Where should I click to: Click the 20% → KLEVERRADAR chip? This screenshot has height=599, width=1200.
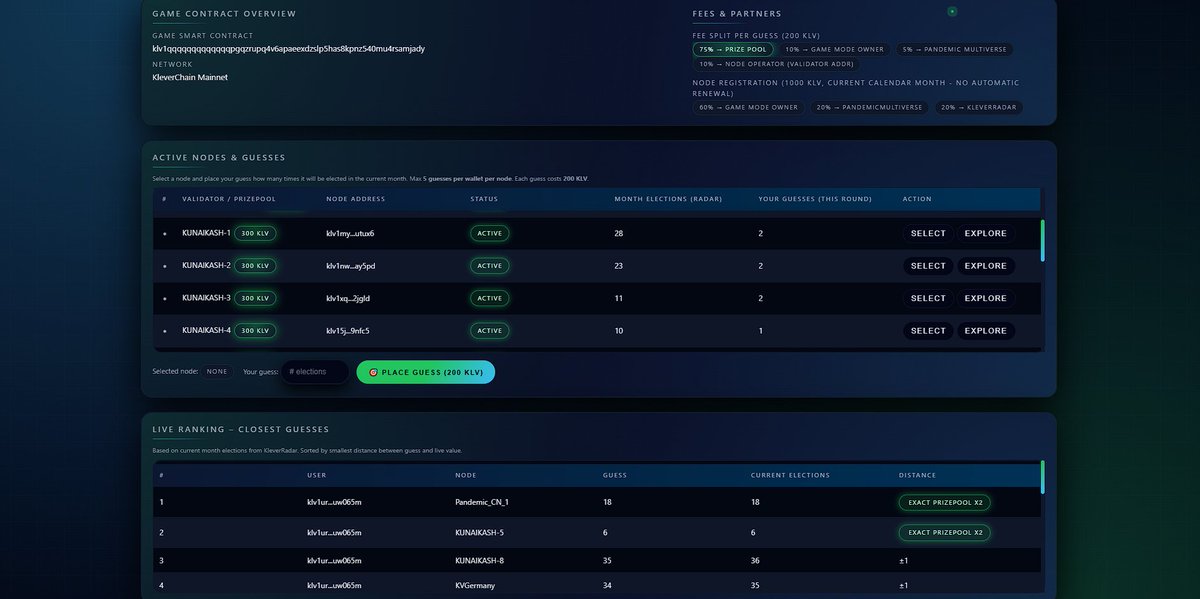tap(979, 107)
